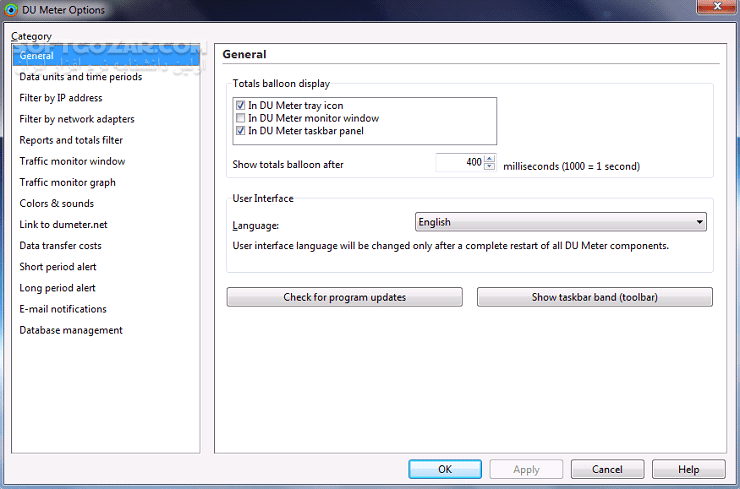Screen dimensions: 740x489
Task: Enable In DU Meter monitor window checkbox
Action: pos(240,118)
